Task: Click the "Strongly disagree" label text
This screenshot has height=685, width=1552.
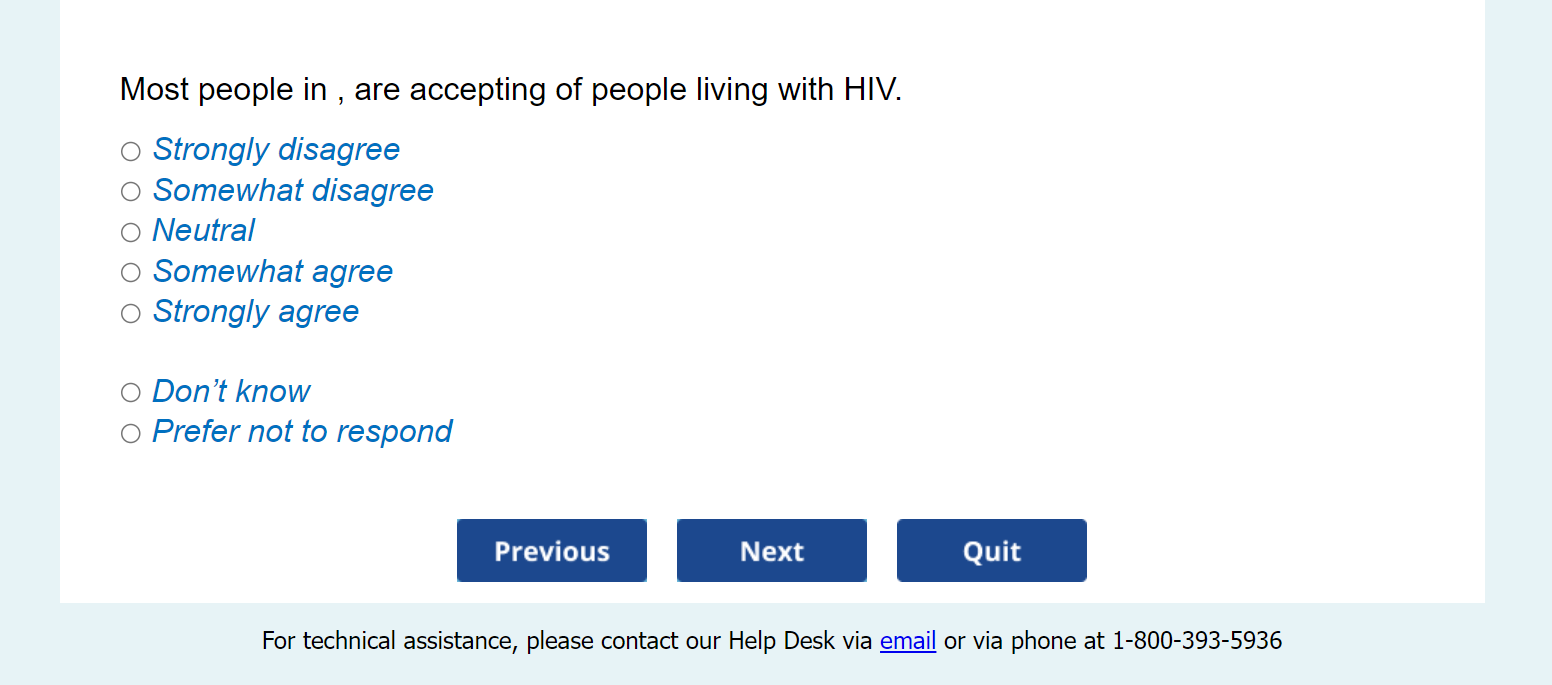Action: (276, 150)
